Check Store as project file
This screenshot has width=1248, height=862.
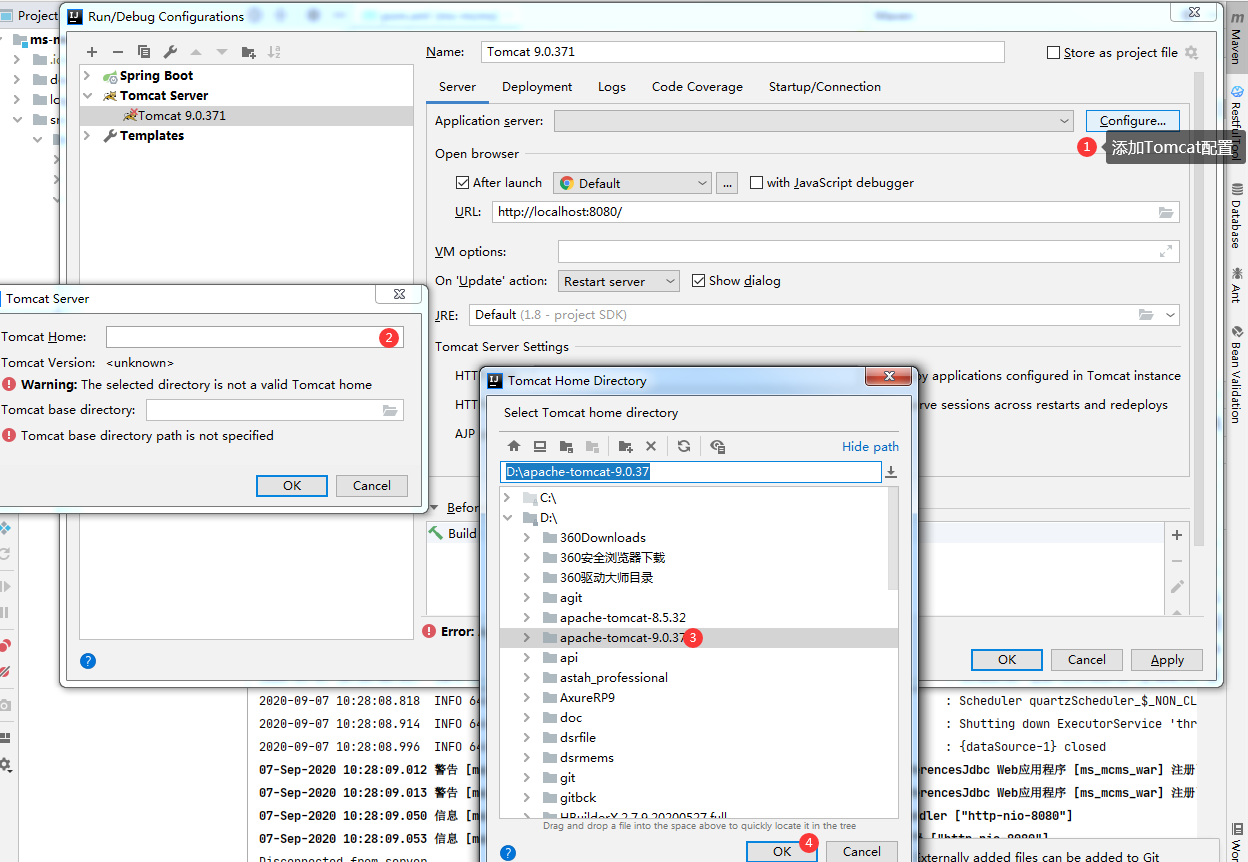coord(1052,53)
